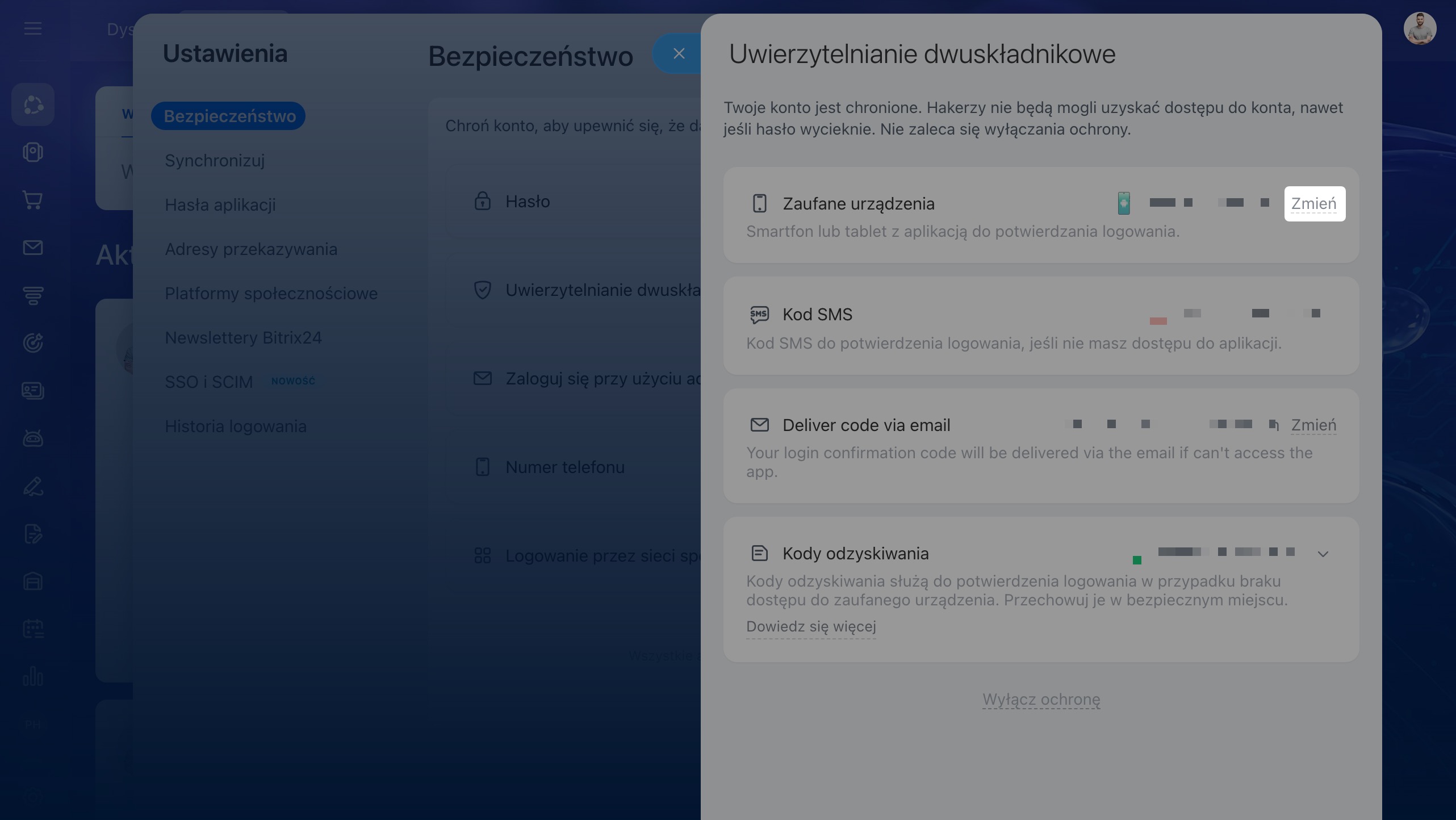This screenshot has height=820, width=1456.
Task: Click the envelope icon beside Zaloguj się
Action: click(482, 378)
